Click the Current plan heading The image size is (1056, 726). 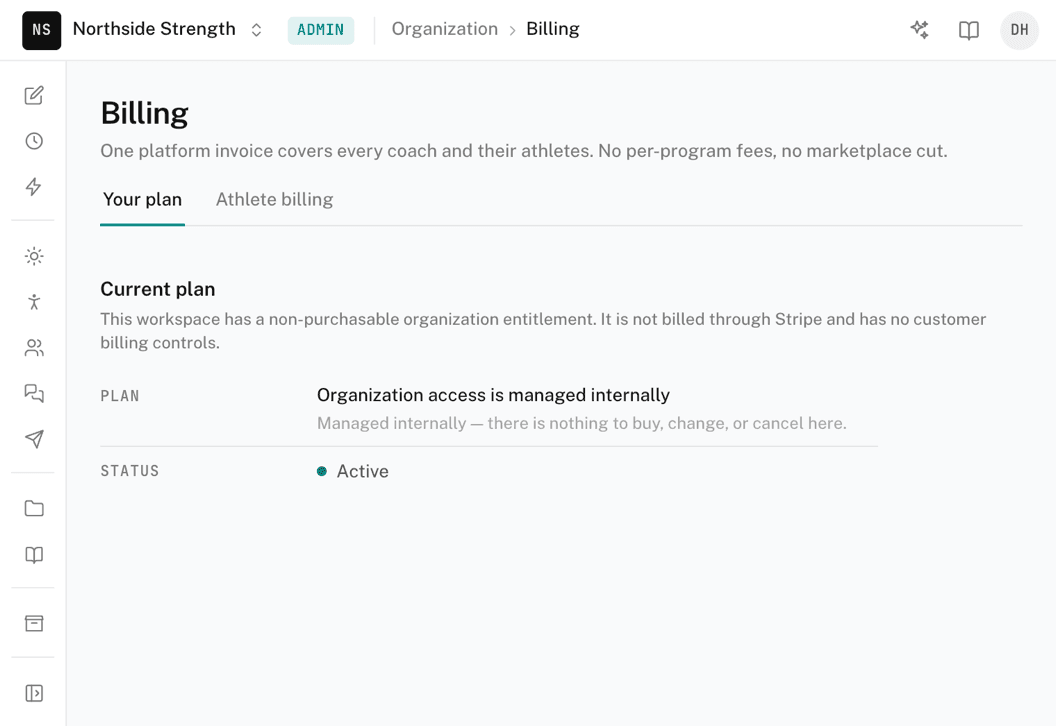(158, 289)
